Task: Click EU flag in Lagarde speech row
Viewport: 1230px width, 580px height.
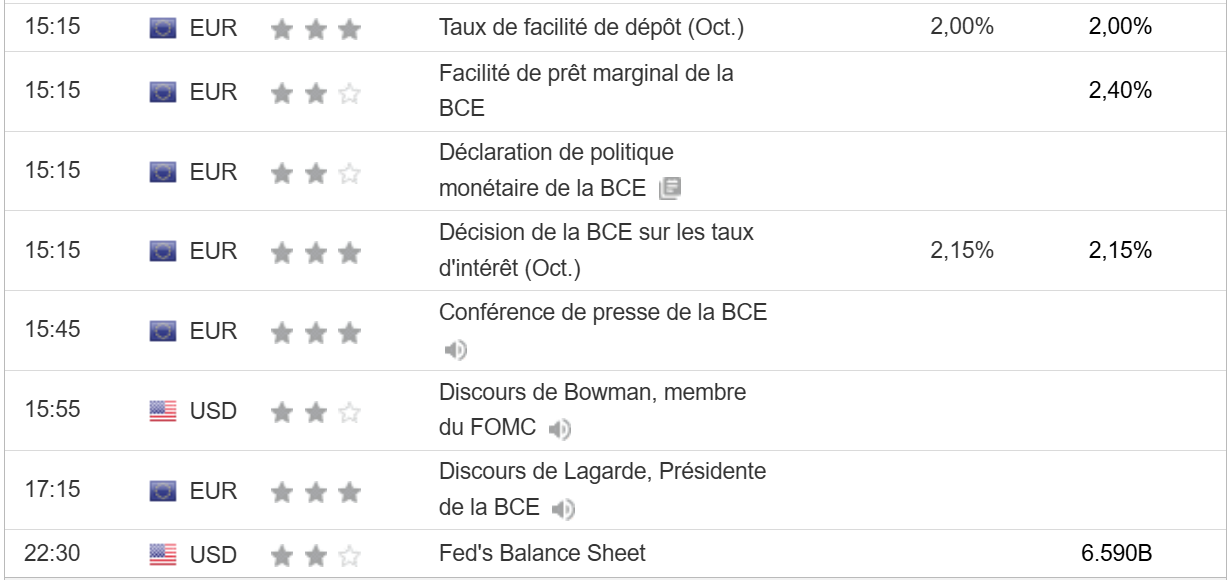Action: [x=162, y=491]
